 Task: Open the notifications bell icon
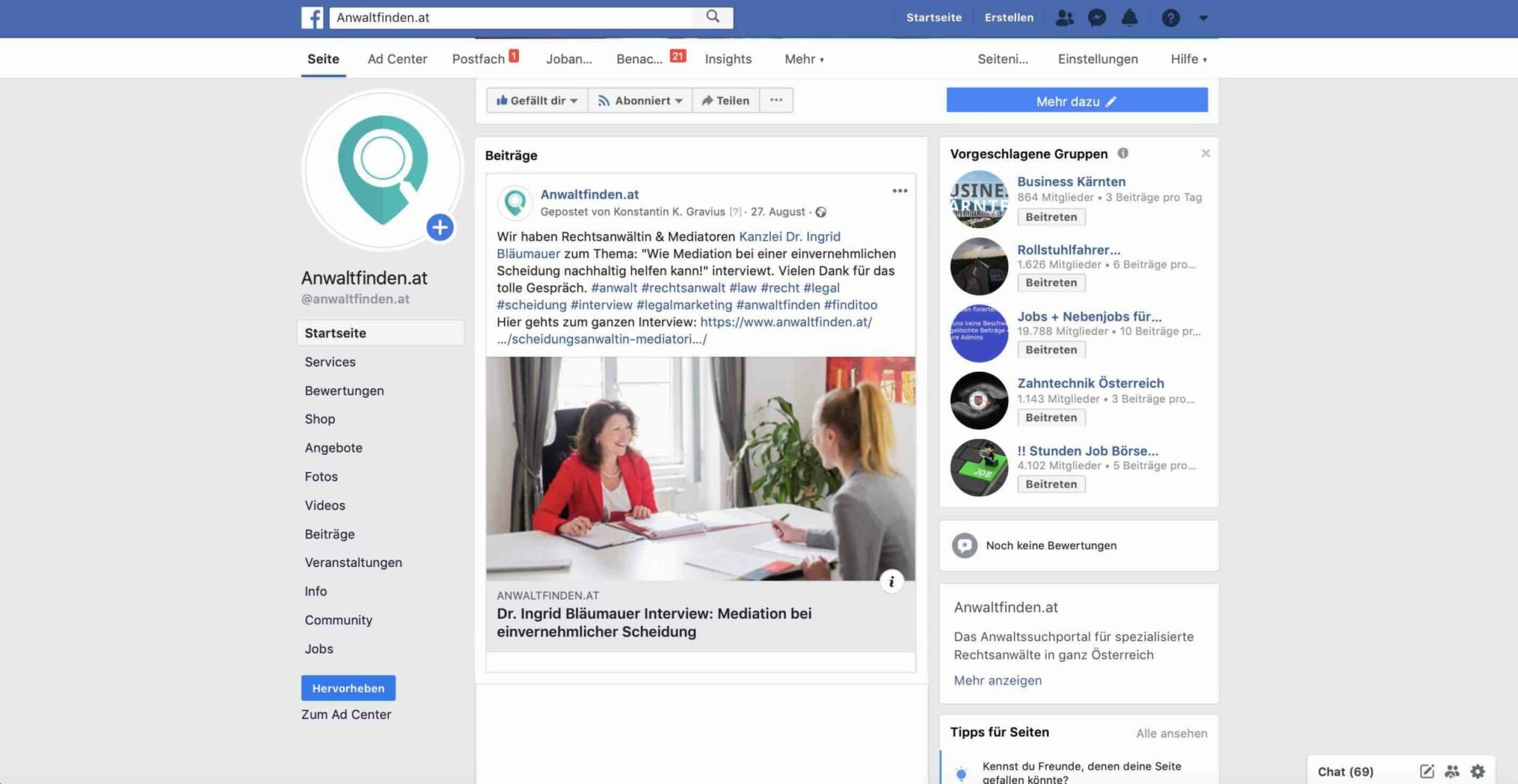click(x=1130, y=17)
